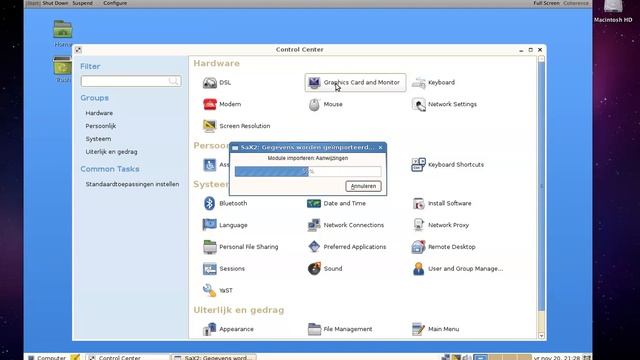
Task: Open the DSL hardware settings icon
Action: 217,82
